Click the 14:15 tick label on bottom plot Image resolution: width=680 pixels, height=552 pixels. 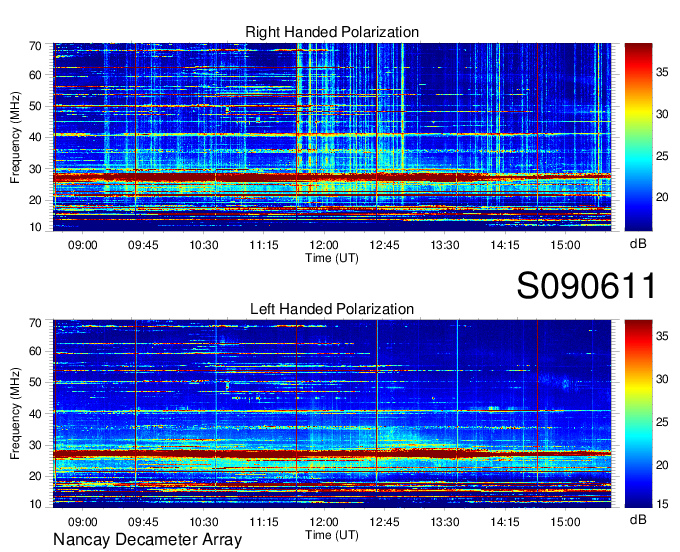tap(505, 522)
